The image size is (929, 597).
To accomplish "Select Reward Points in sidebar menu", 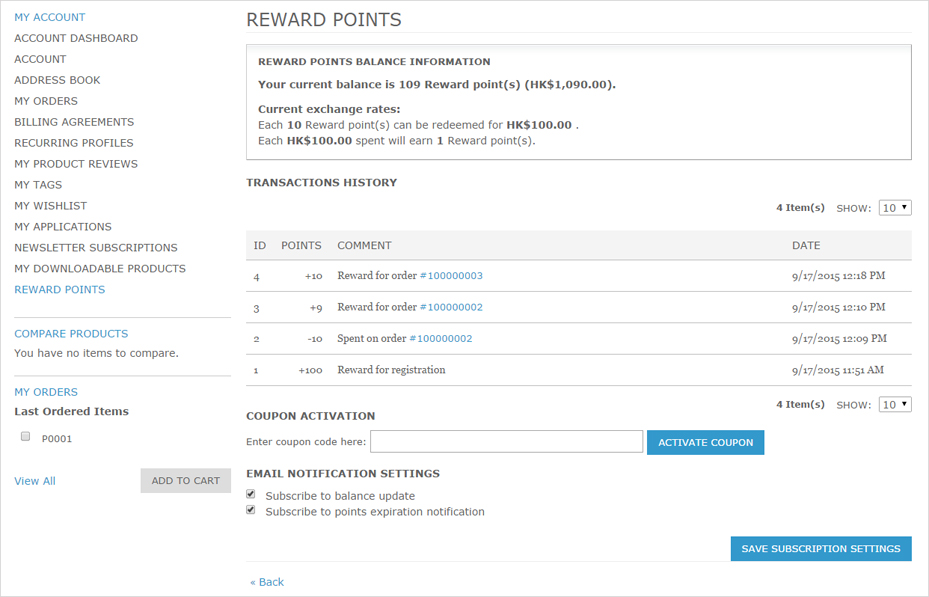I will coord(59,290).
